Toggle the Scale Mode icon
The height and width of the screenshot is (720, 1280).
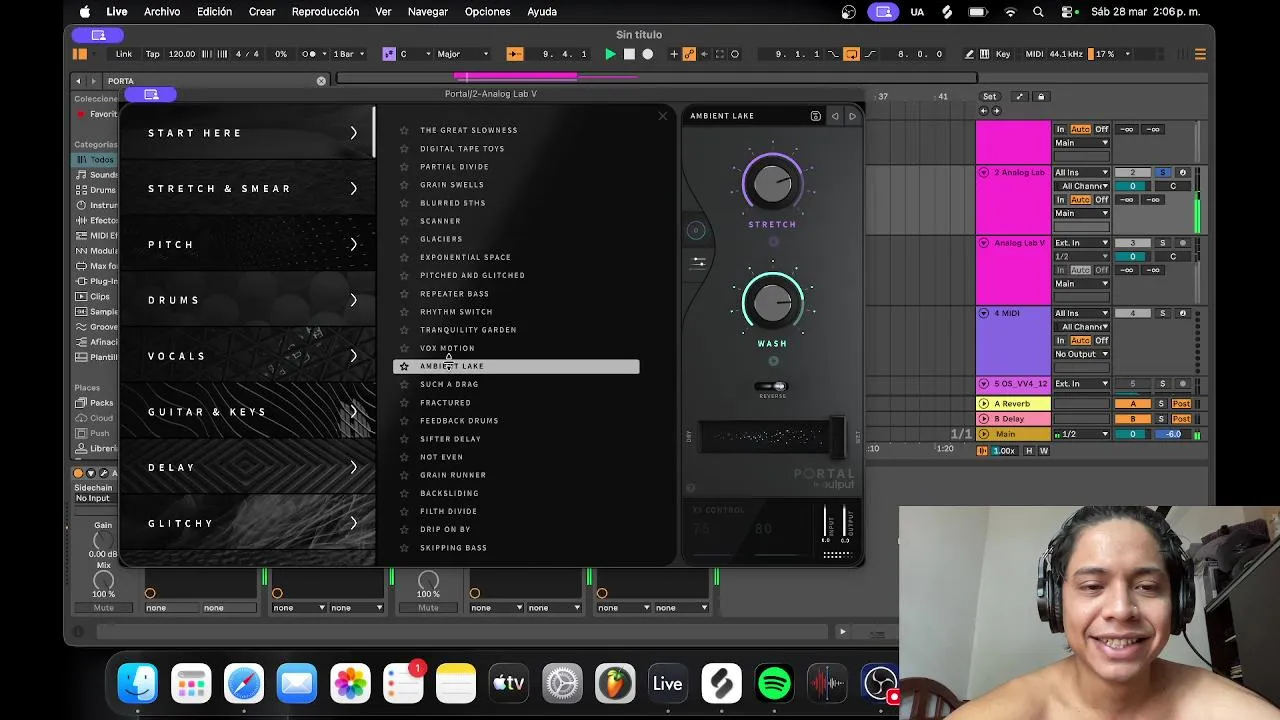tap(388, 54)
